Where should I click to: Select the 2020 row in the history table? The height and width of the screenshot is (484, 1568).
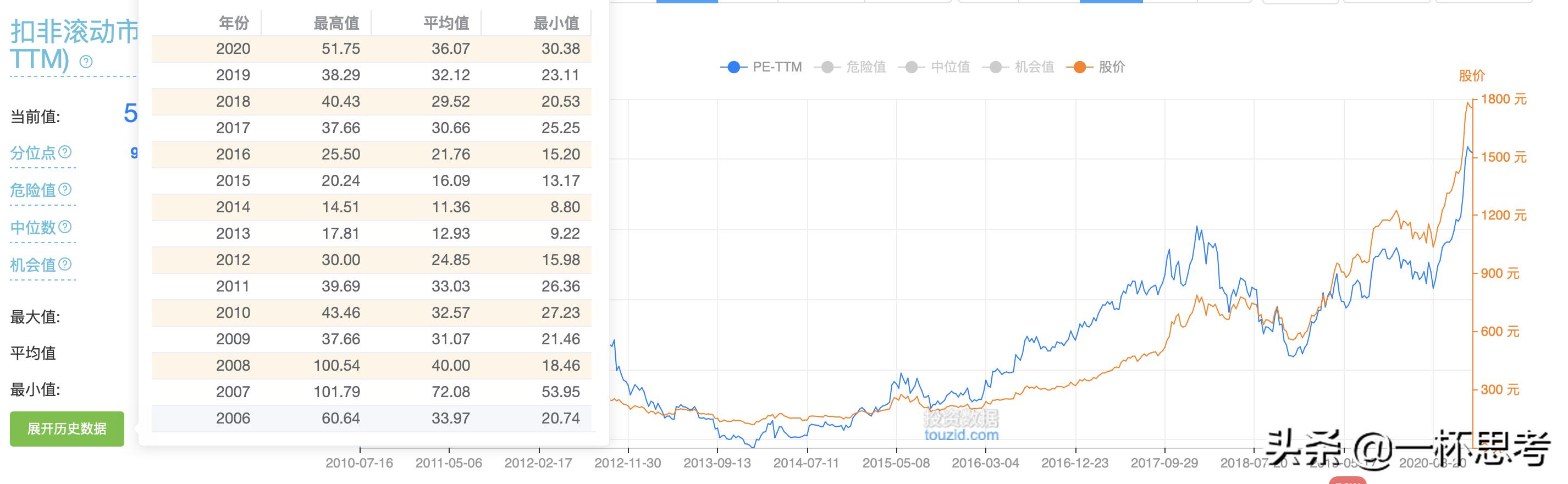click(x=371, y=49)
